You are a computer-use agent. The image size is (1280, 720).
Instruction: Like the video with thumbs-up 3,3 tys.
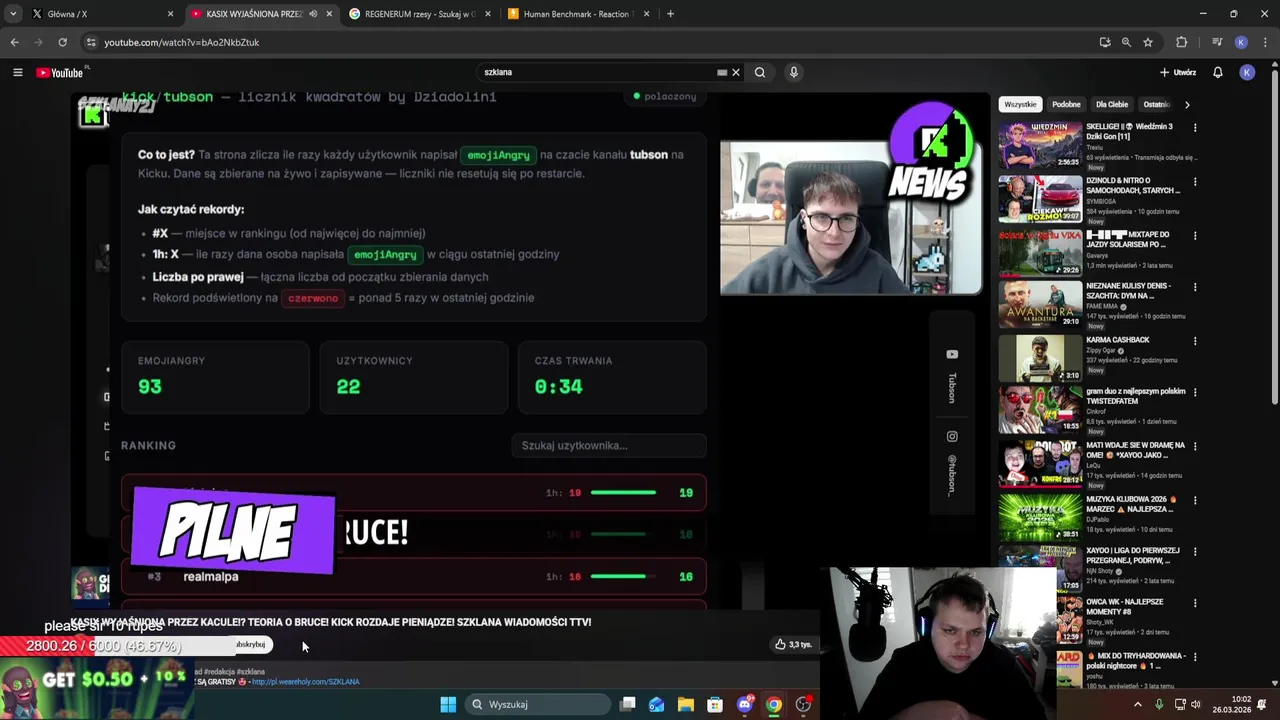click(x=793, y=644)
